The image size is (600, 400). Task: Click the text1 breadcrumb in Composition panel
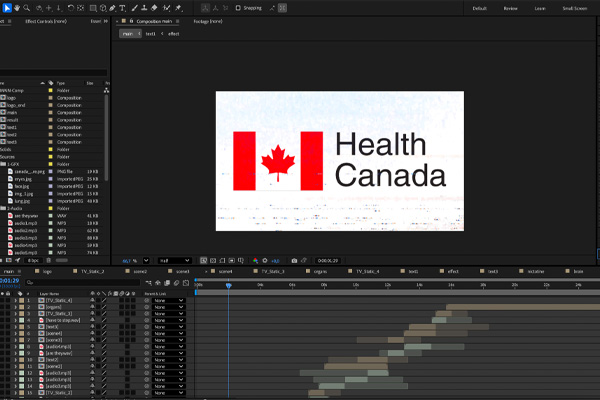[151, 34]
